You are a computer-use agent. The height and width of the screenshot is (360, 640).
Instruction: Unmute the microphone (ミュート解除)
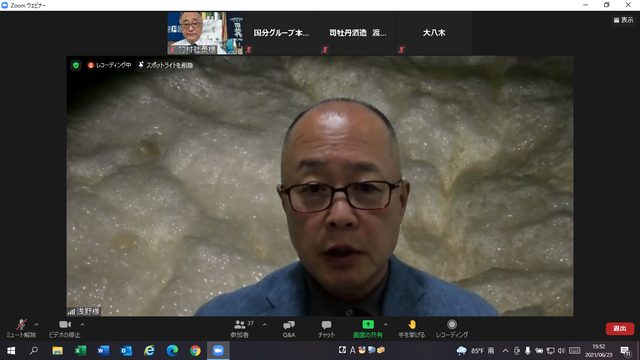(21, 329)
